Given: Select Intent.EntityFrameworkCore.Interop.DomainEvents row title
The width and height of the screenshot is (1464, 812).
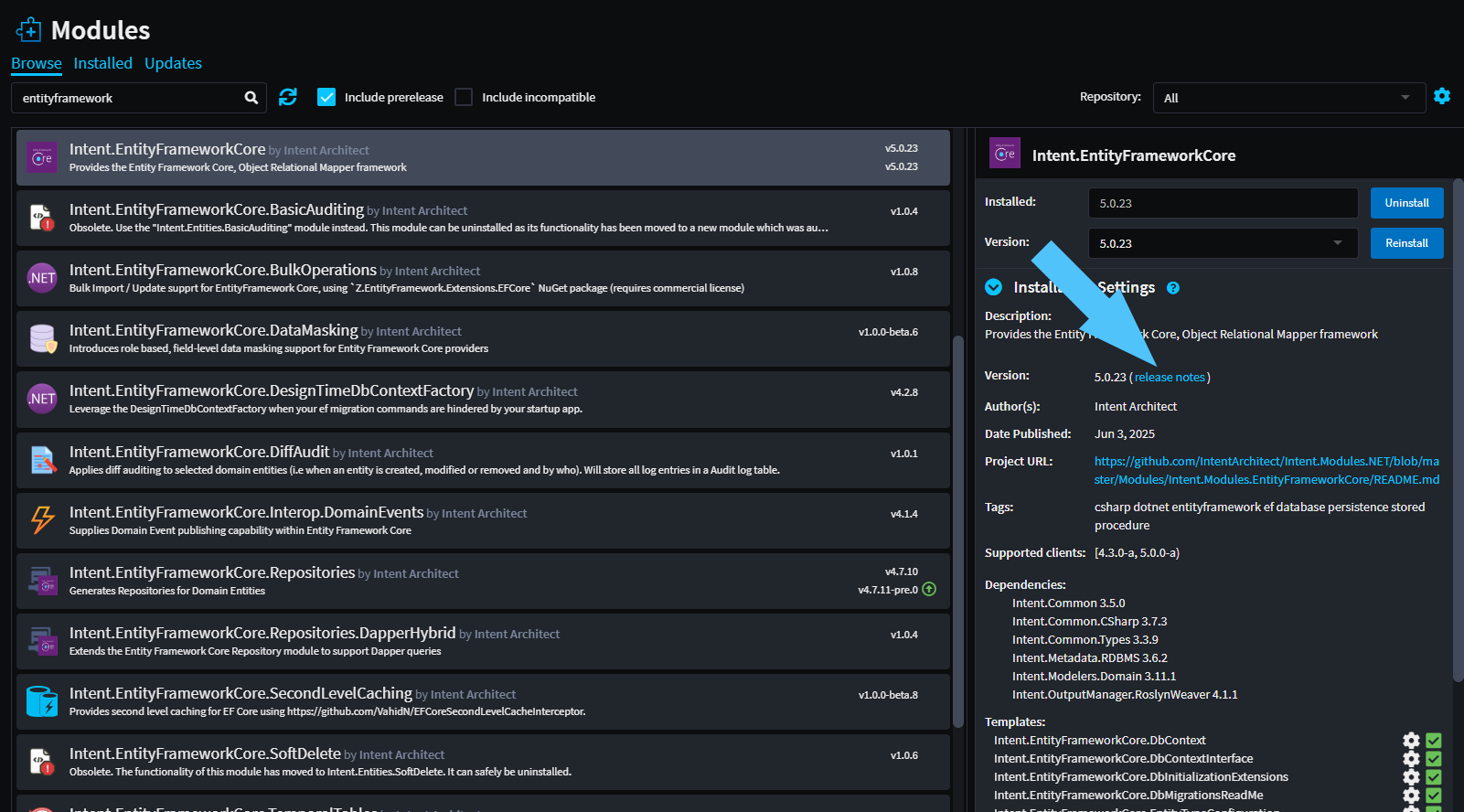Looking at the screenshot, I should click(247, 512).
